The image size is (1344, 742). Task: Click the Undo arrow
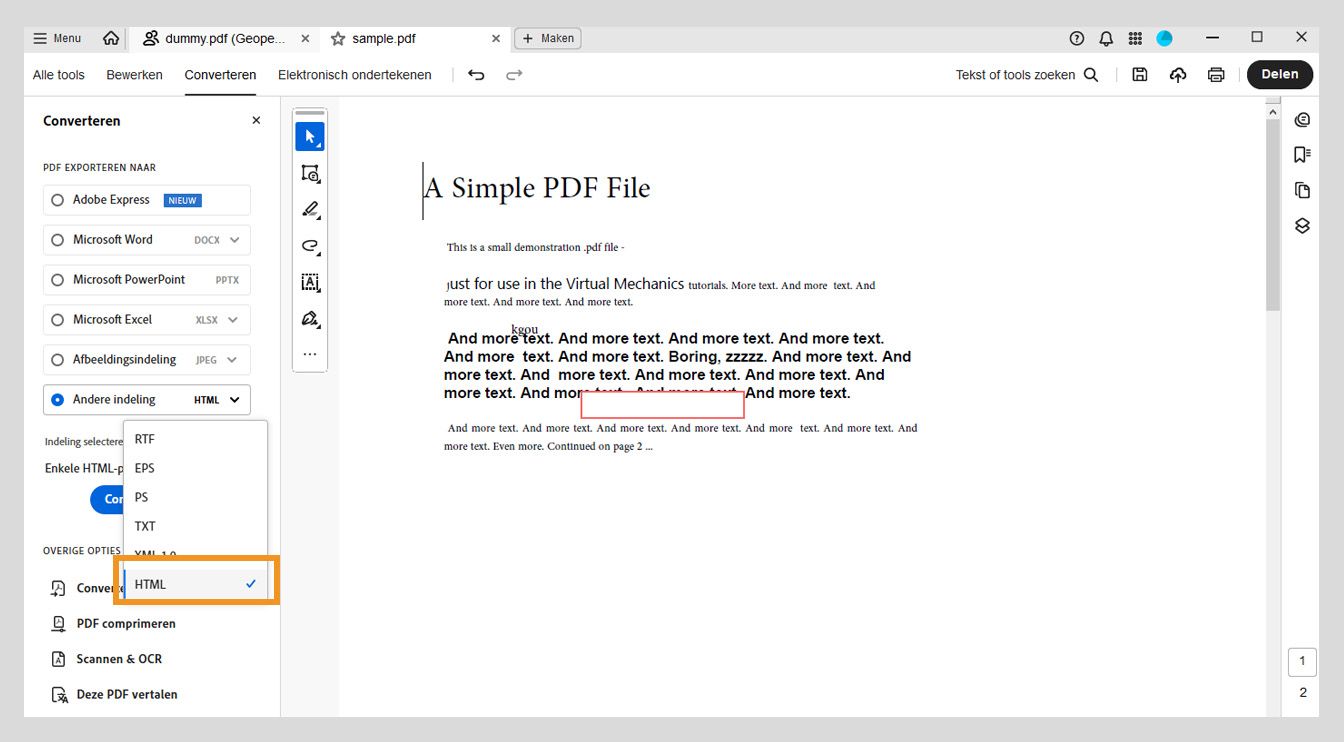point(476,75)
